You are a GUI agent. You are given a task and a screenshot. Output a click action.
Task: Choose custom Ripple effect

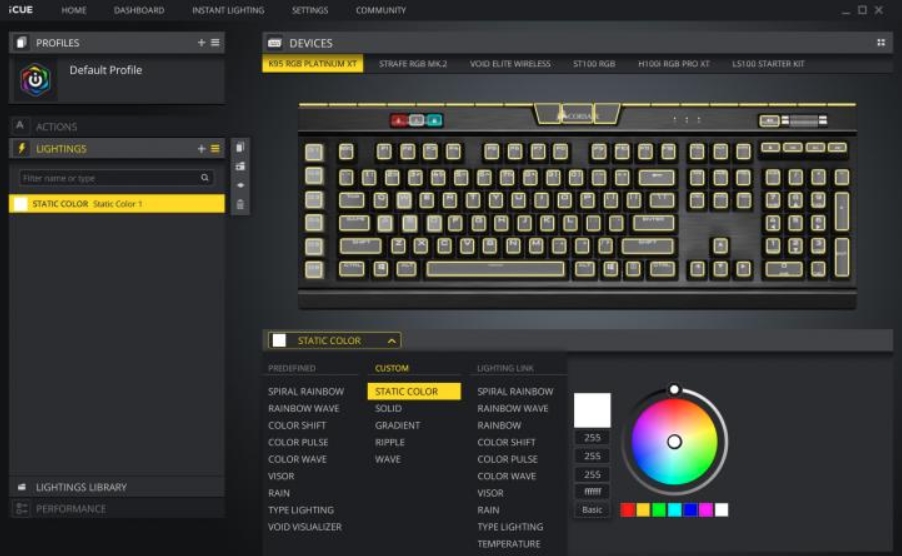click(389, 442)
